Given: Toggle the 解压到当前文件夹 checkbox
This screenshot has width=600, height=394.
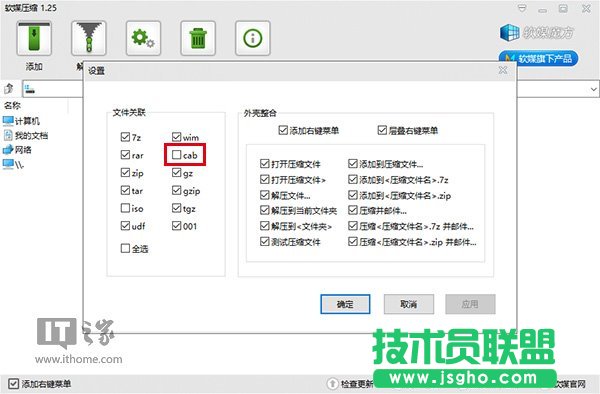Looking at the screenshot, I should click(264, 210).
